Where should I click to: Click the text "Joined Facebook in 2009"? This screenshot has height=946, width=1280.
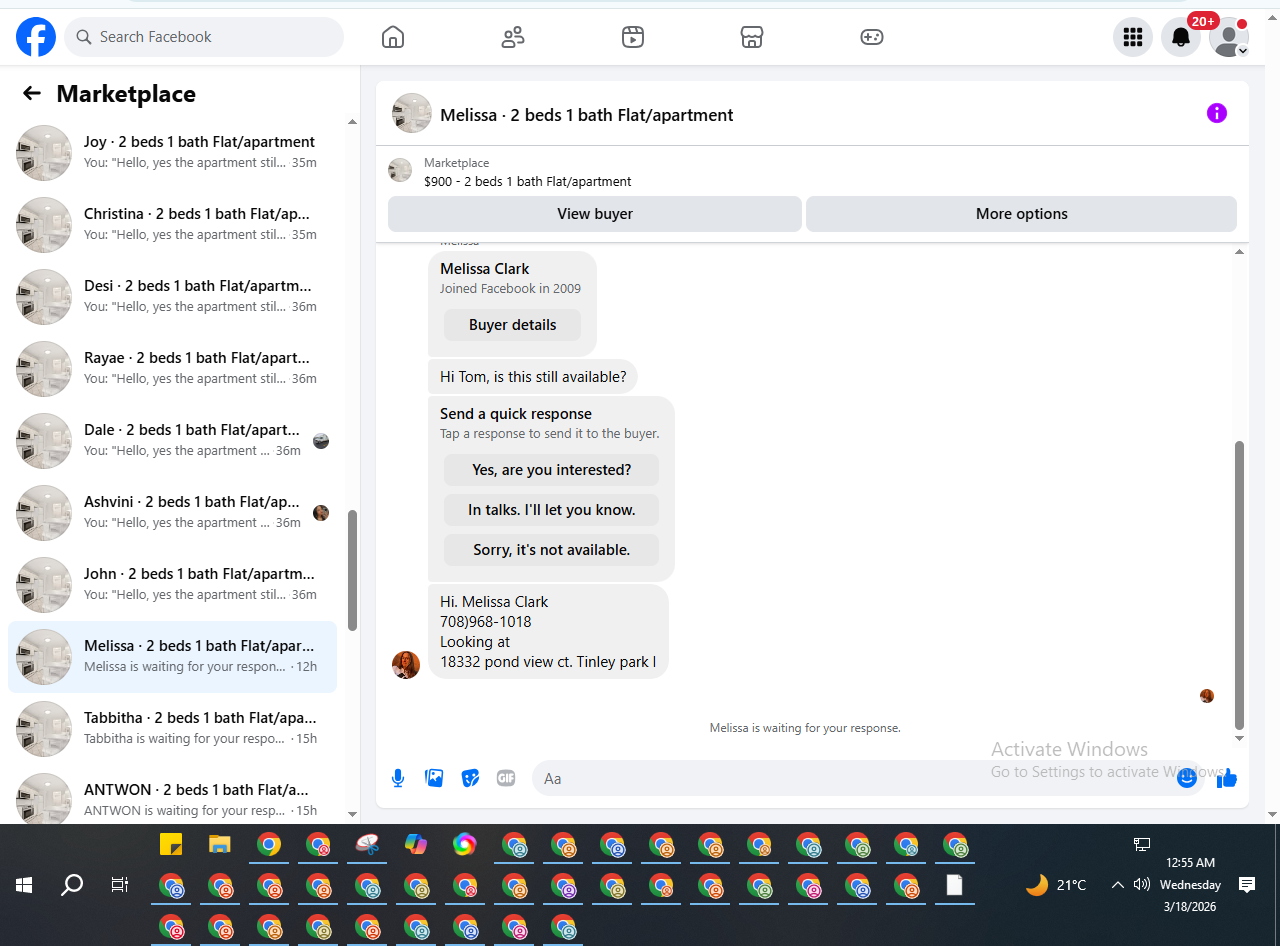pyautogui.click(x=510, y=289)
